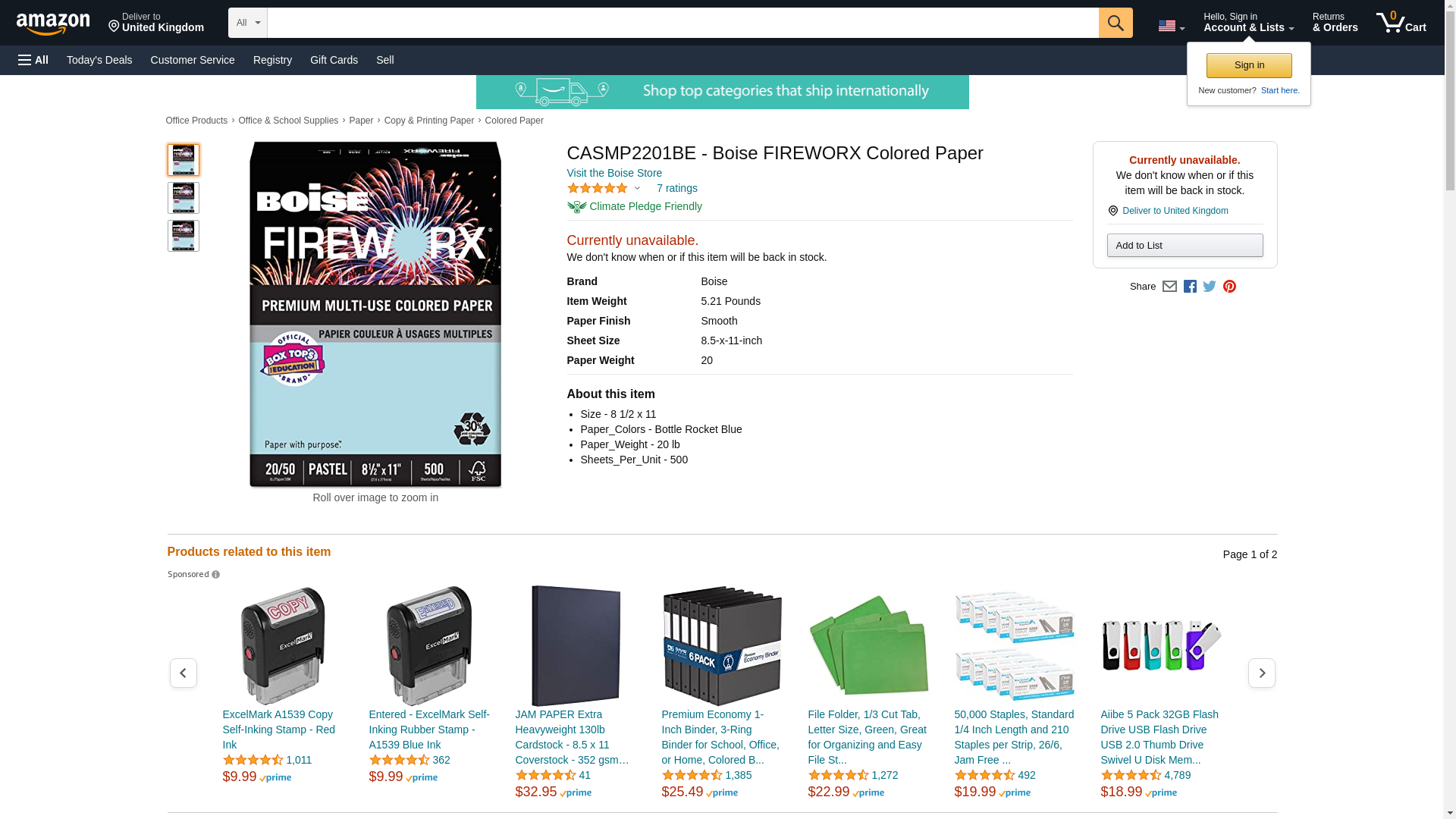Share product on Twitter icon
Screen dimensions: 1456x819
(x=1210, y=287)
